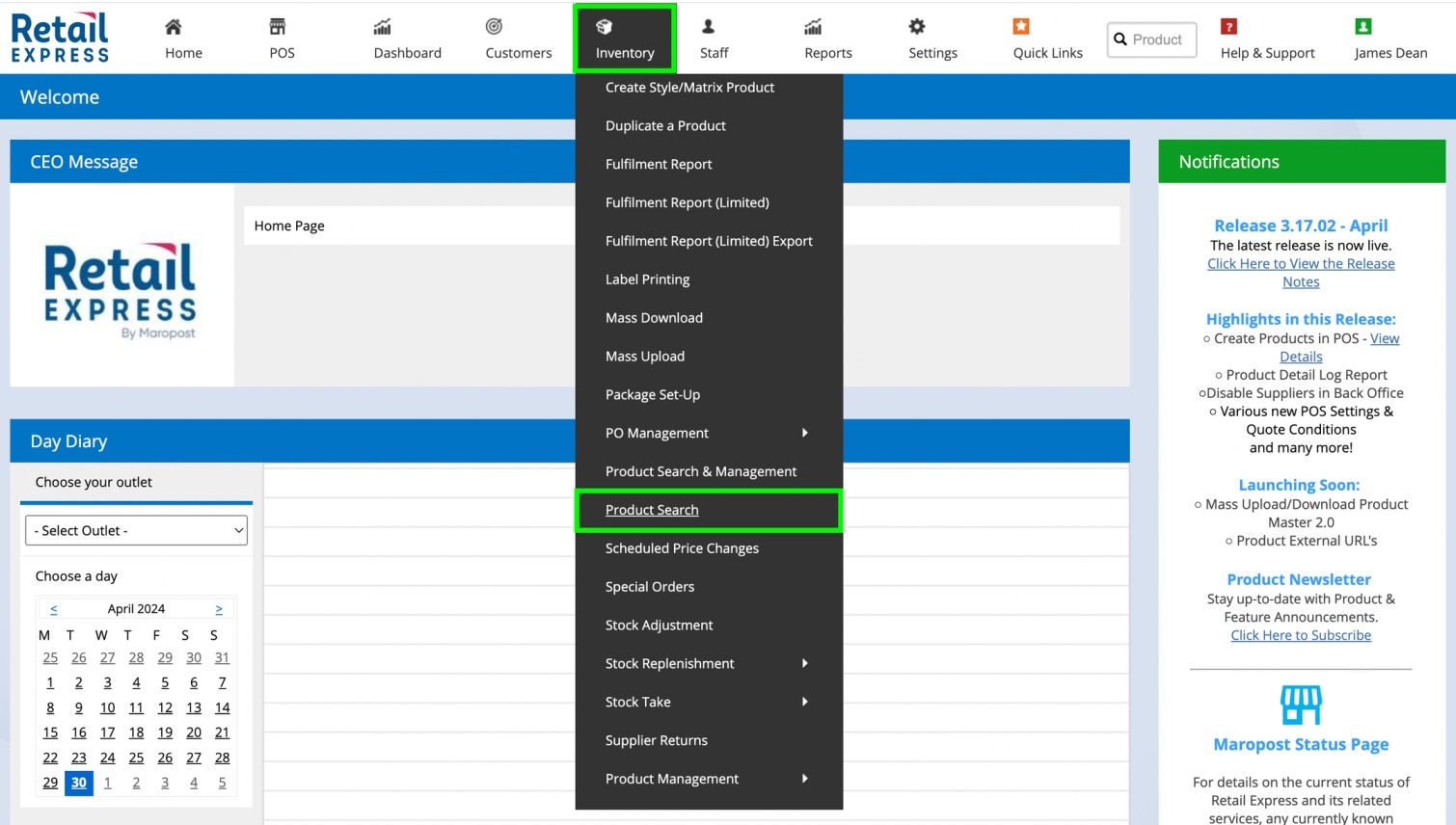Viewport: 1456px width, 825px height.
Task: Select Special Orders
Action: [x=650, y=587]
